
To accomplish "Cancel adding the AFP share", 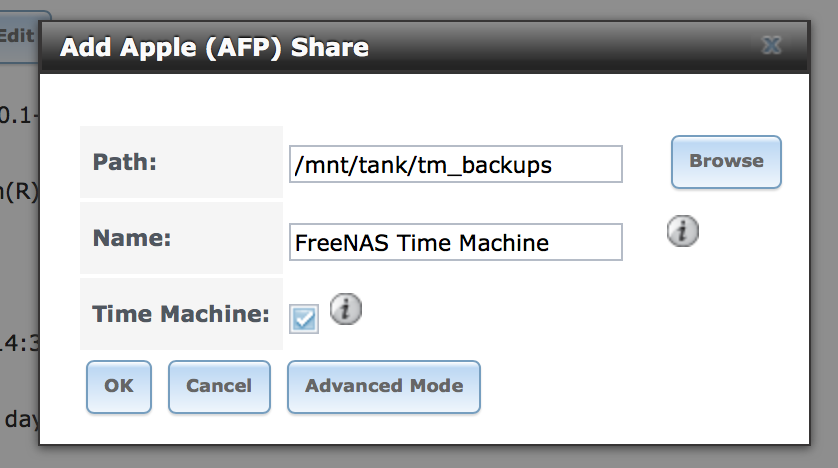I will click(219, 386).
